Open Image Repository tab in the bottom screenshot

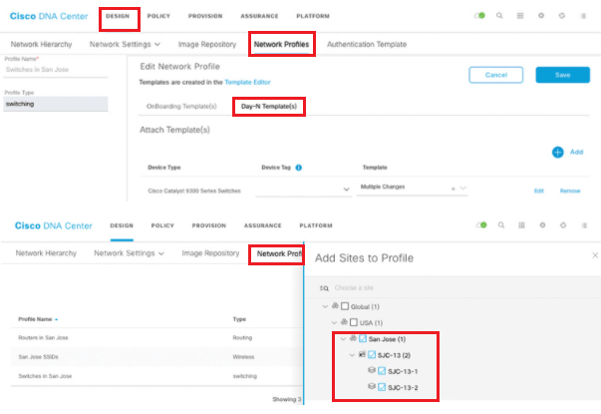[210, 253]
